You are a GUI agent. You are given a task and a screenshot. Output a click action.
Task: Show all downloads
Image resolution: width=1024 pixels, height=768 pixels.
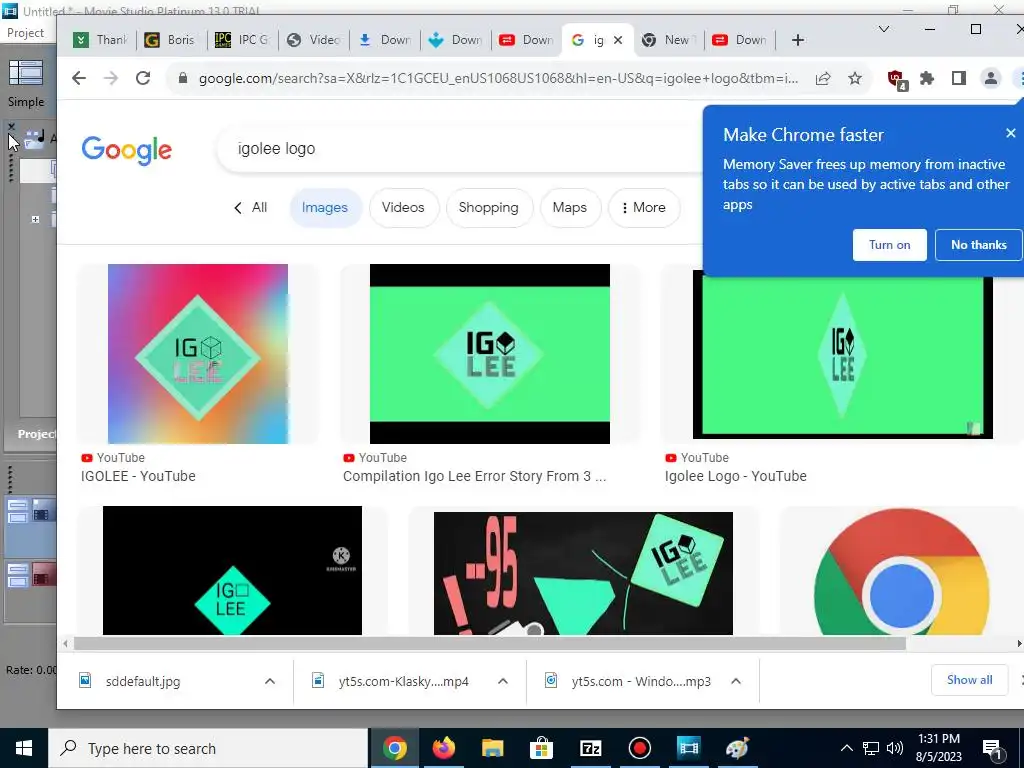[x=969, y=680]
